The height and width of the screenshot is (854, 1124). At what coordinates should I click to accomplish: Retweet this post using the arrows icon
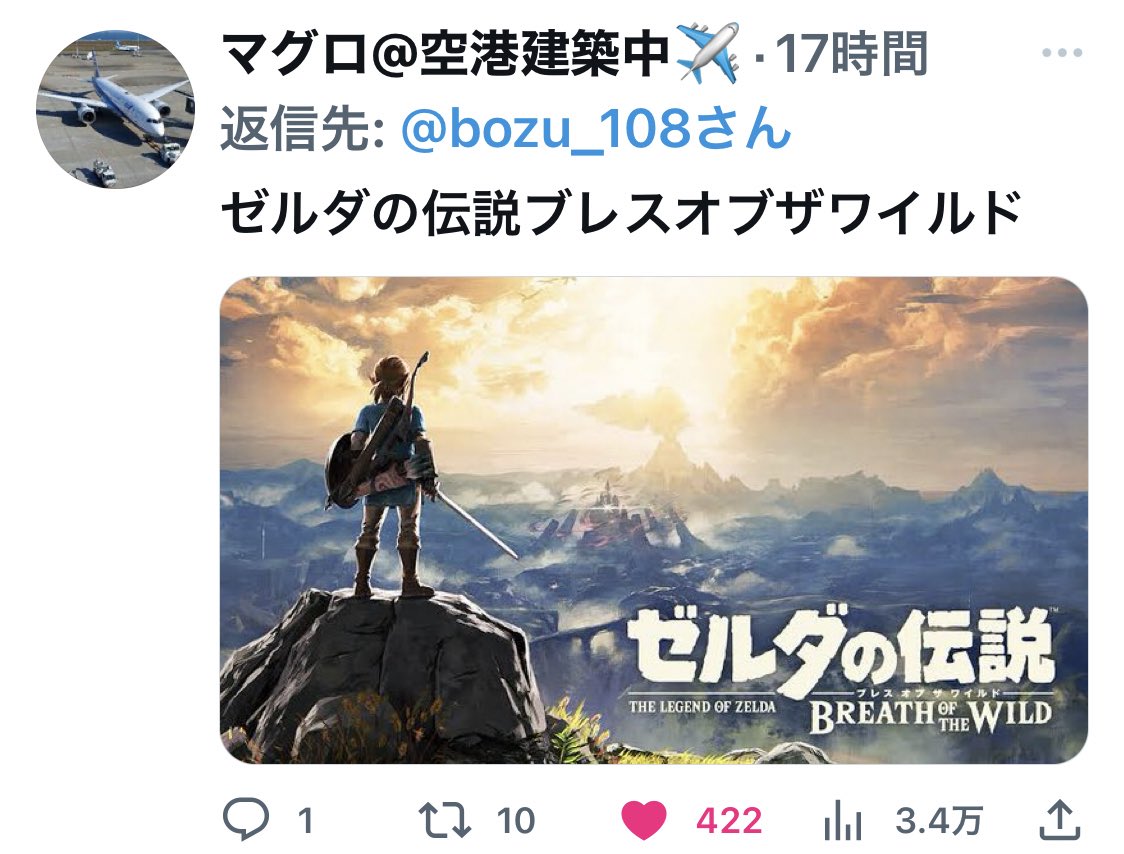coord(444,820)
